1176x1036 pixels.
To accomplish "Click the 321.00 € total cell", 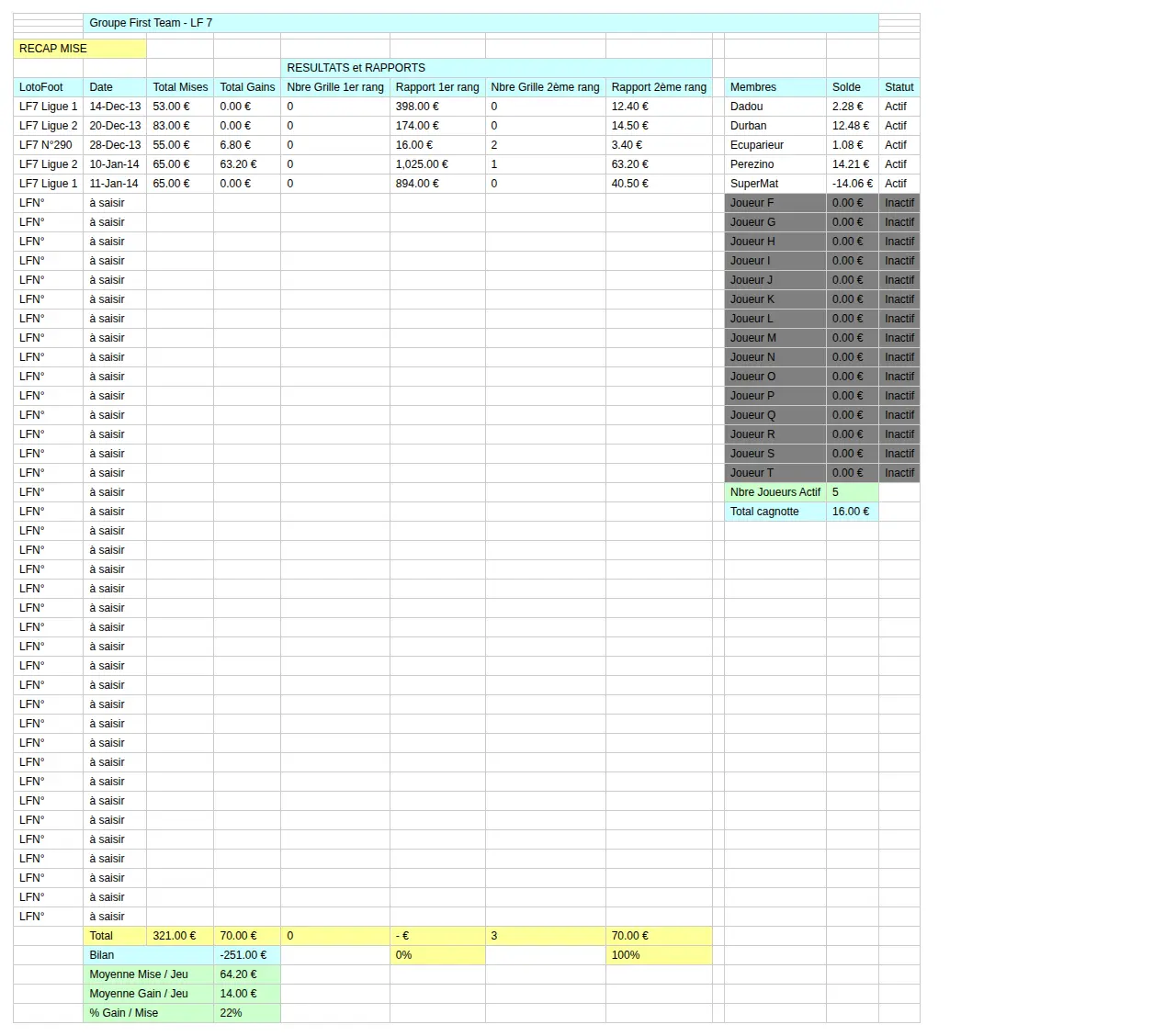I will pos(180,936).
